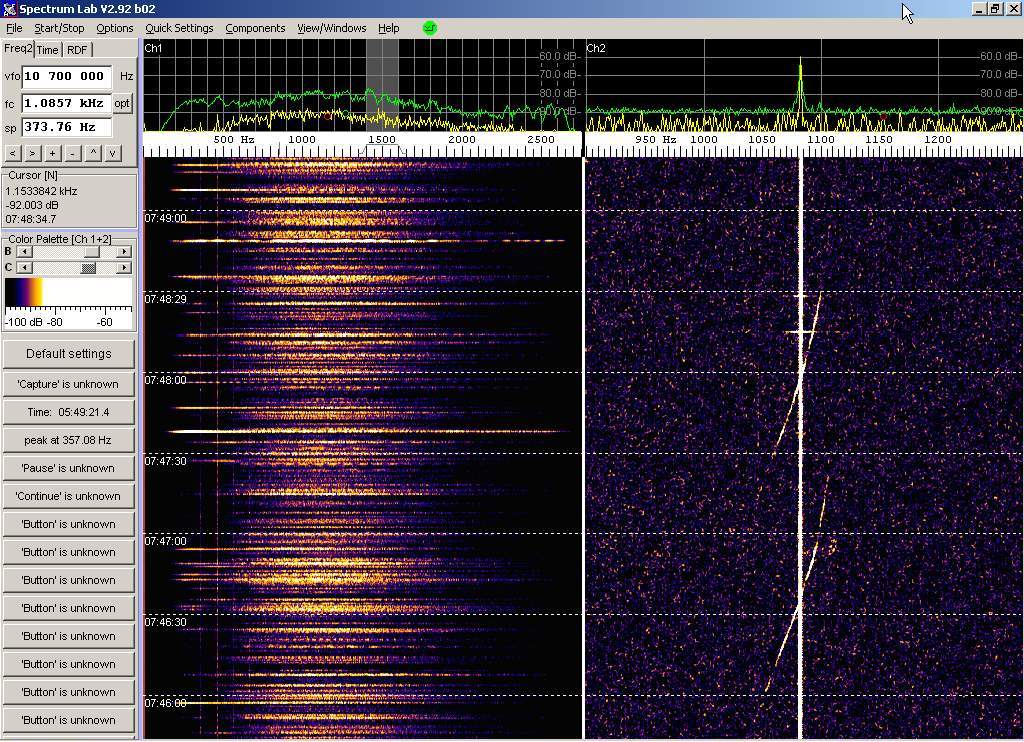The image size is (1024, 742).
Task: Switch to the RDF tab
Action: (77, 50)
